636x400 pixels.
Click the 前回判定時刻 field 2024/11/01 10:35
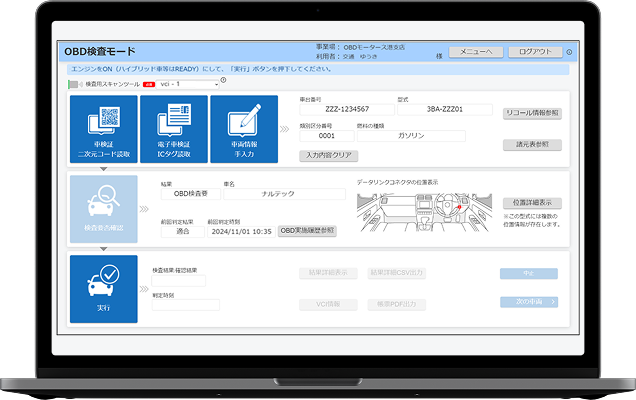pyautogui.click(x=241, y=232)
